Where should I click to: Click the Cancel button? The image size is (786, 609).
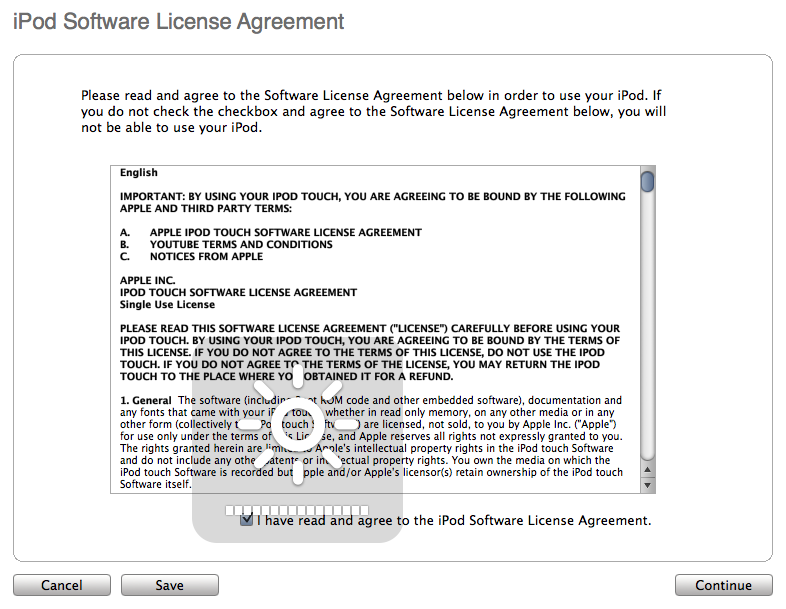click(x=62, y=585)
